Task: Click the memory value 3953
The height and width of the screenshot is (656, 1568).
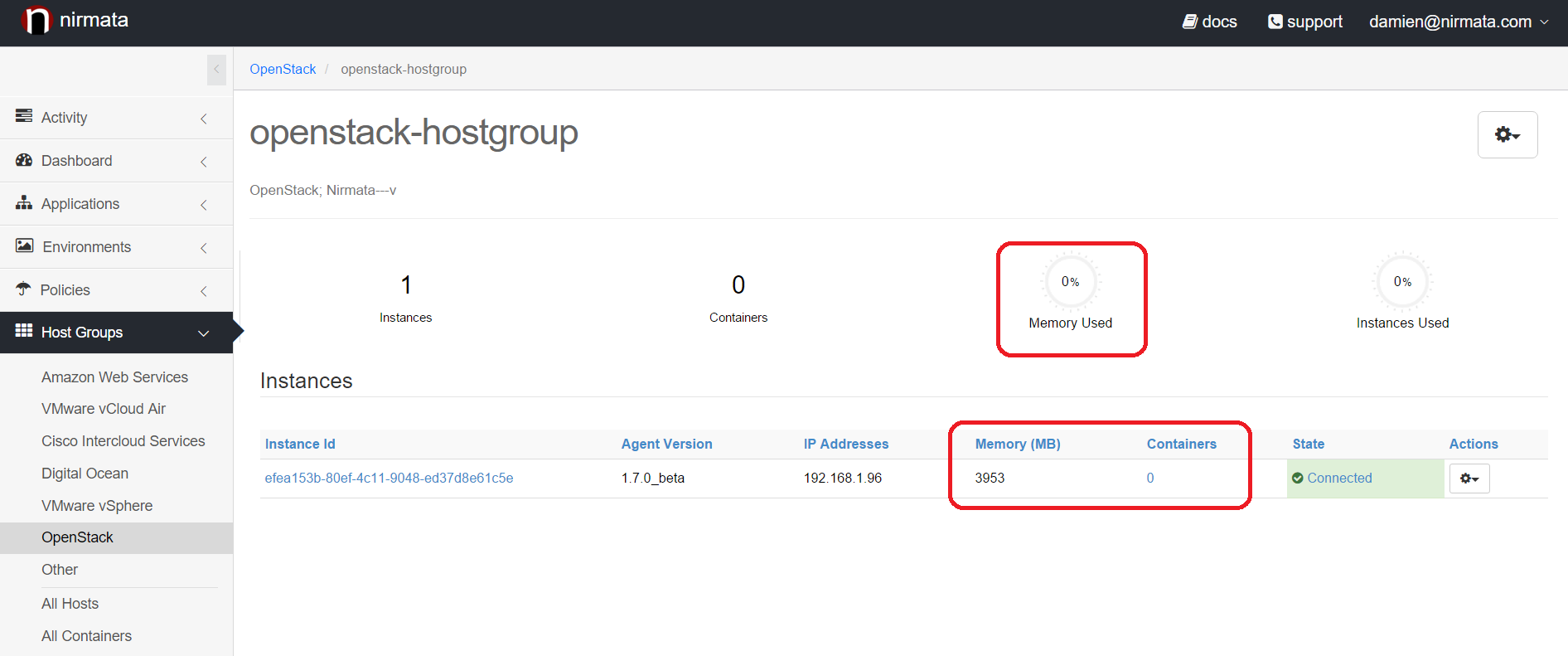Action: point(990,478)
